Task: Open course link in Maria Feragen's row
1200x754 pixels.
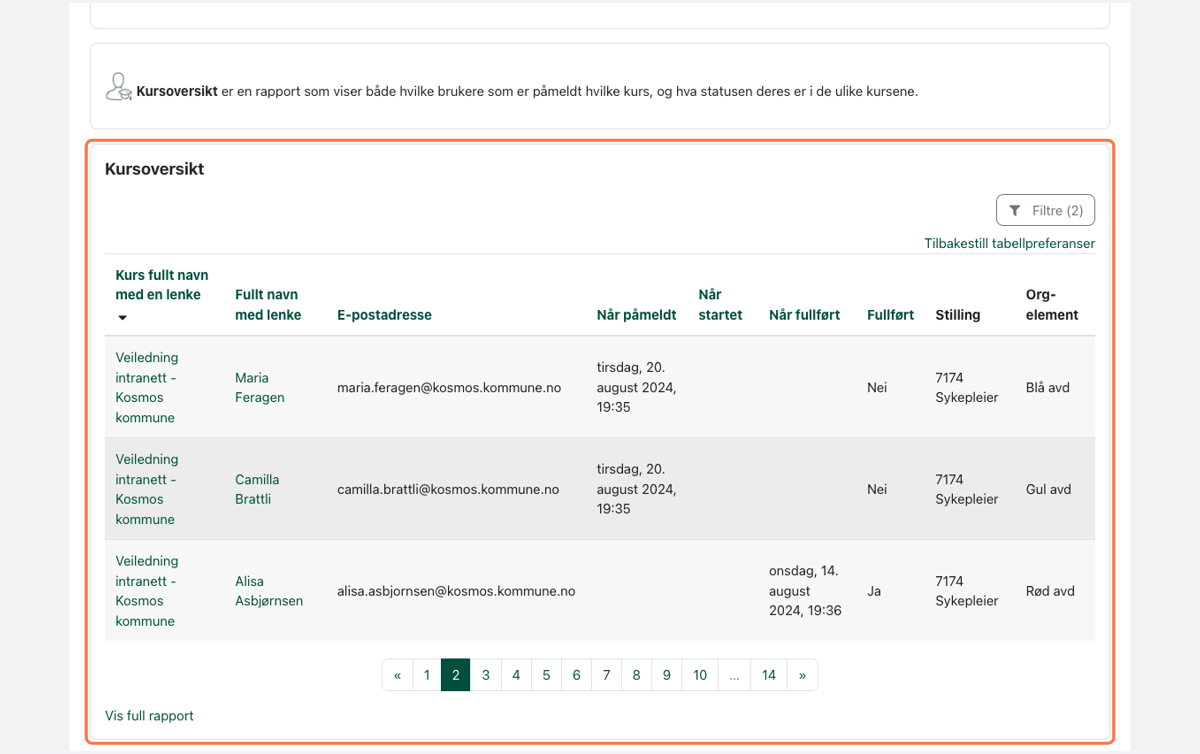Action: point(147,387)
